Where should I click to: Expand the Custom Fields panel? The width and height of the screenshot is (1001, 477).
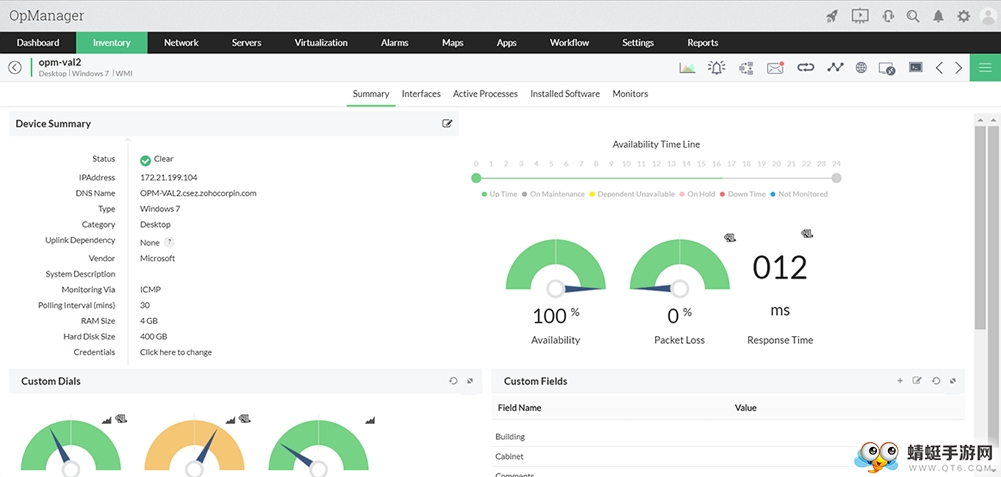952,381
